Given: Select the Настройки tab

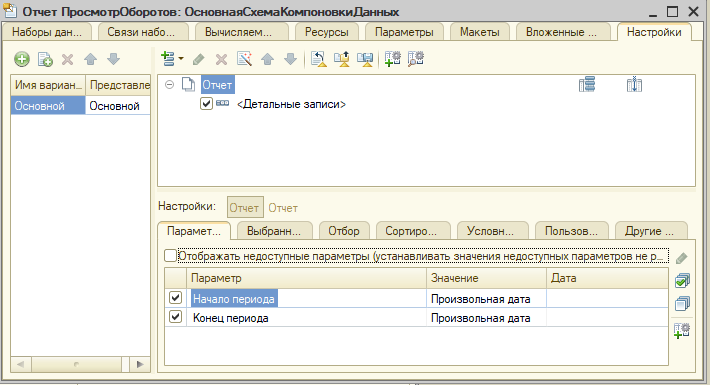Looking at the screenshot, I should point(654,32).
